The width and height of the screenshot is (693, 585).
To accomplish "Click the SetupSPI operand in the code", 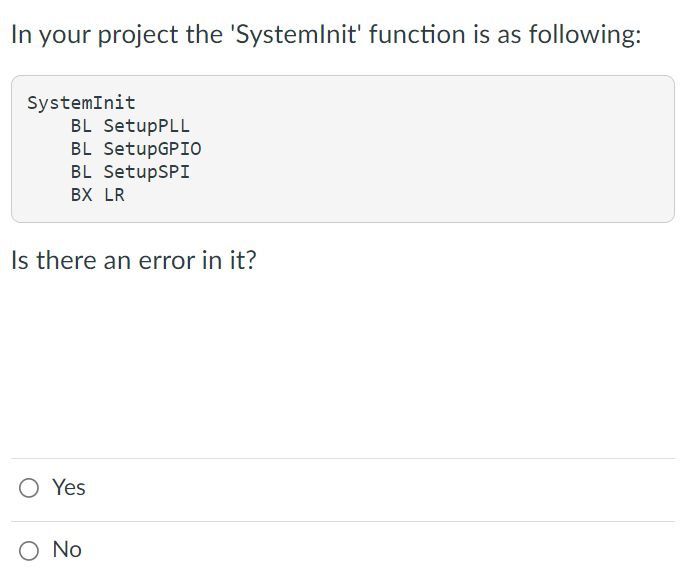I will click(x=147, y=172).
